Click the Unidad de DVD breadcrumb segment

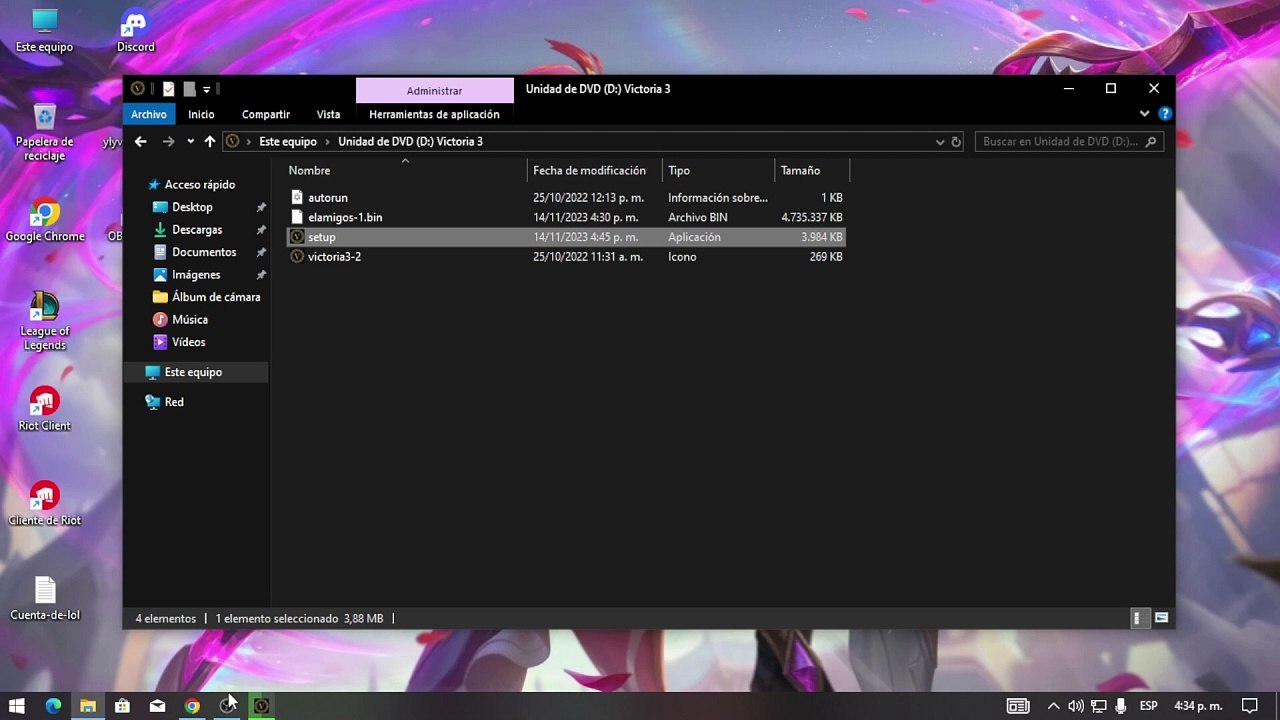[x=410, y=142]
